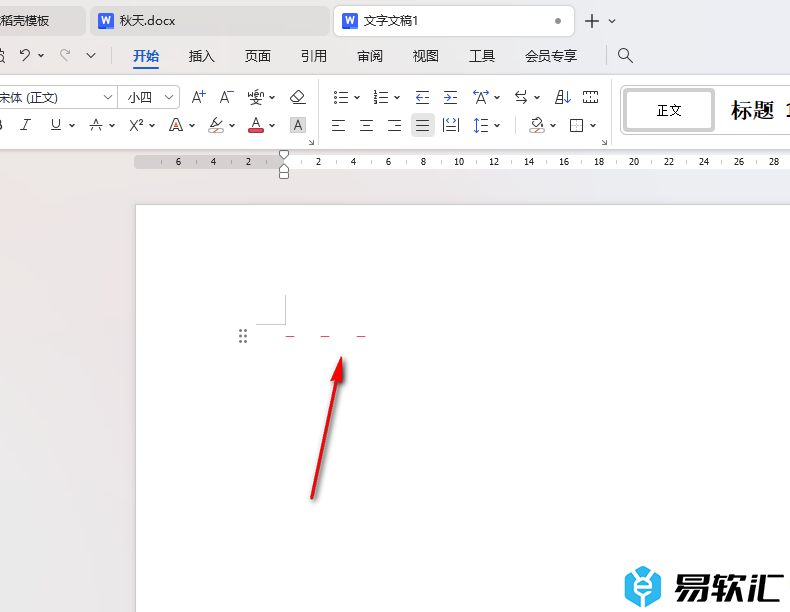Show or hide paragraph marks icon
This screenshot has width=790, height=612.
pyautogui.click(x=590, y=97)
